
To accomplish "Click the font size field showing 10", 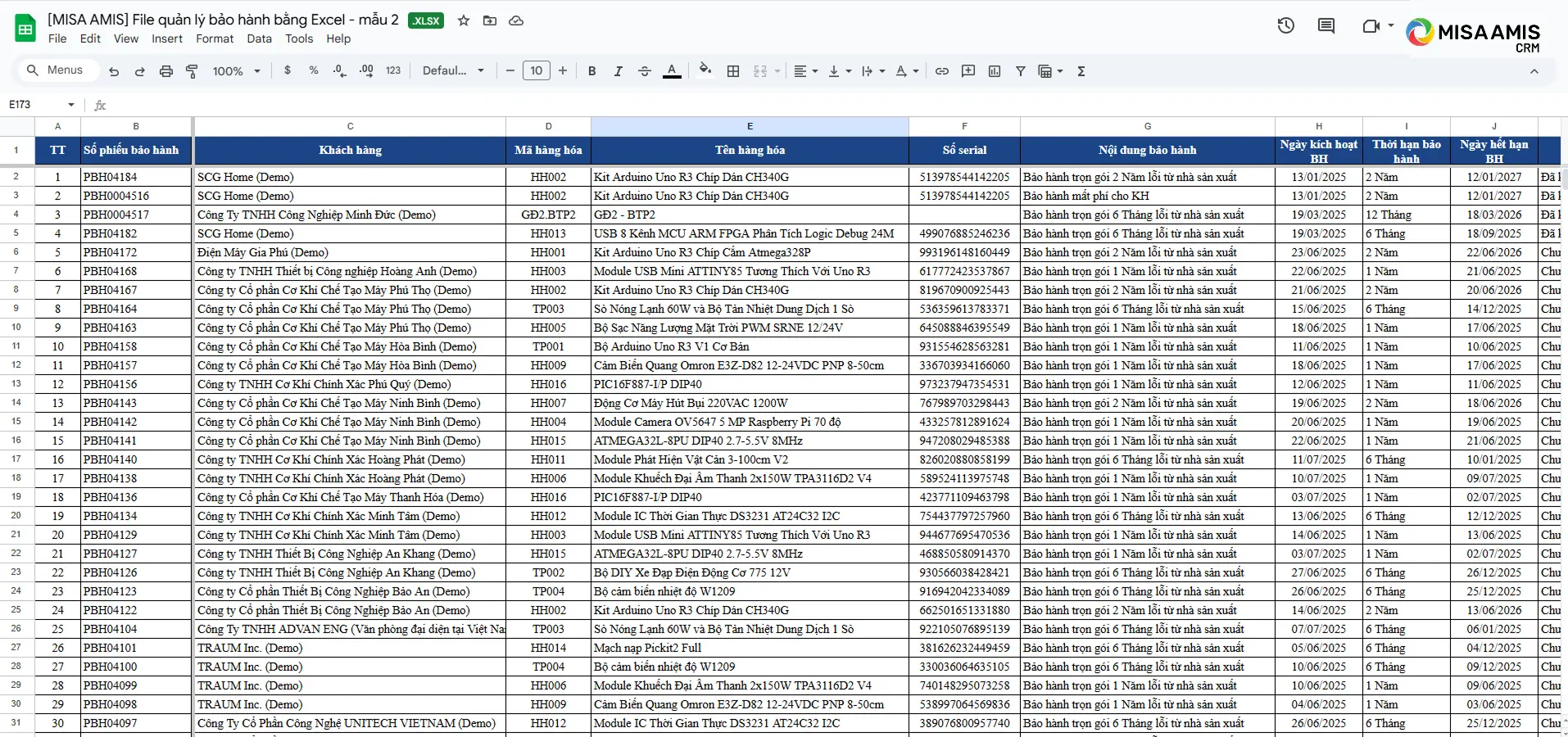I will [537, 70].
